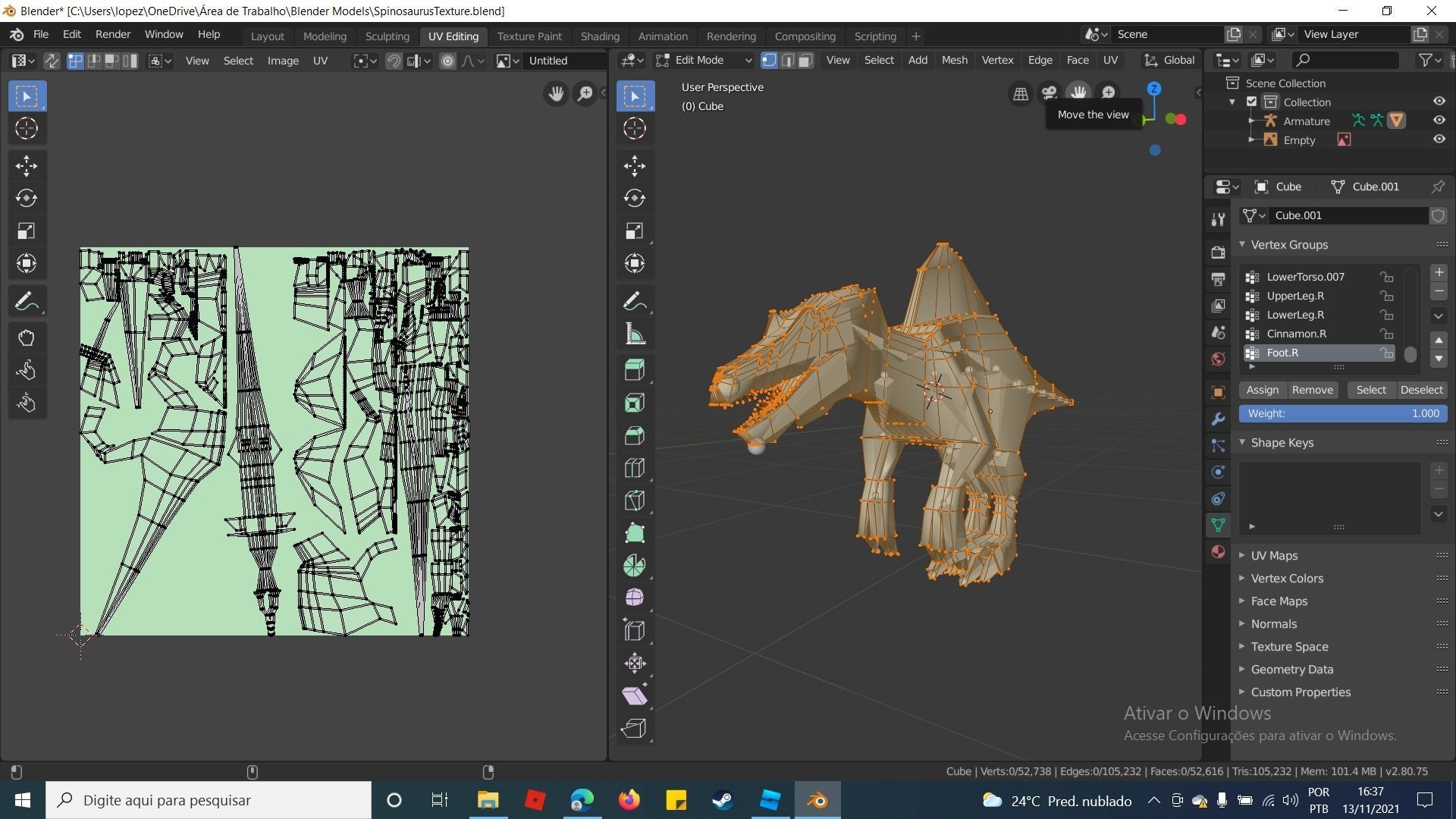
Task: Switch to the Sculpting workspace tab
Action: click(x=387, y=36)
